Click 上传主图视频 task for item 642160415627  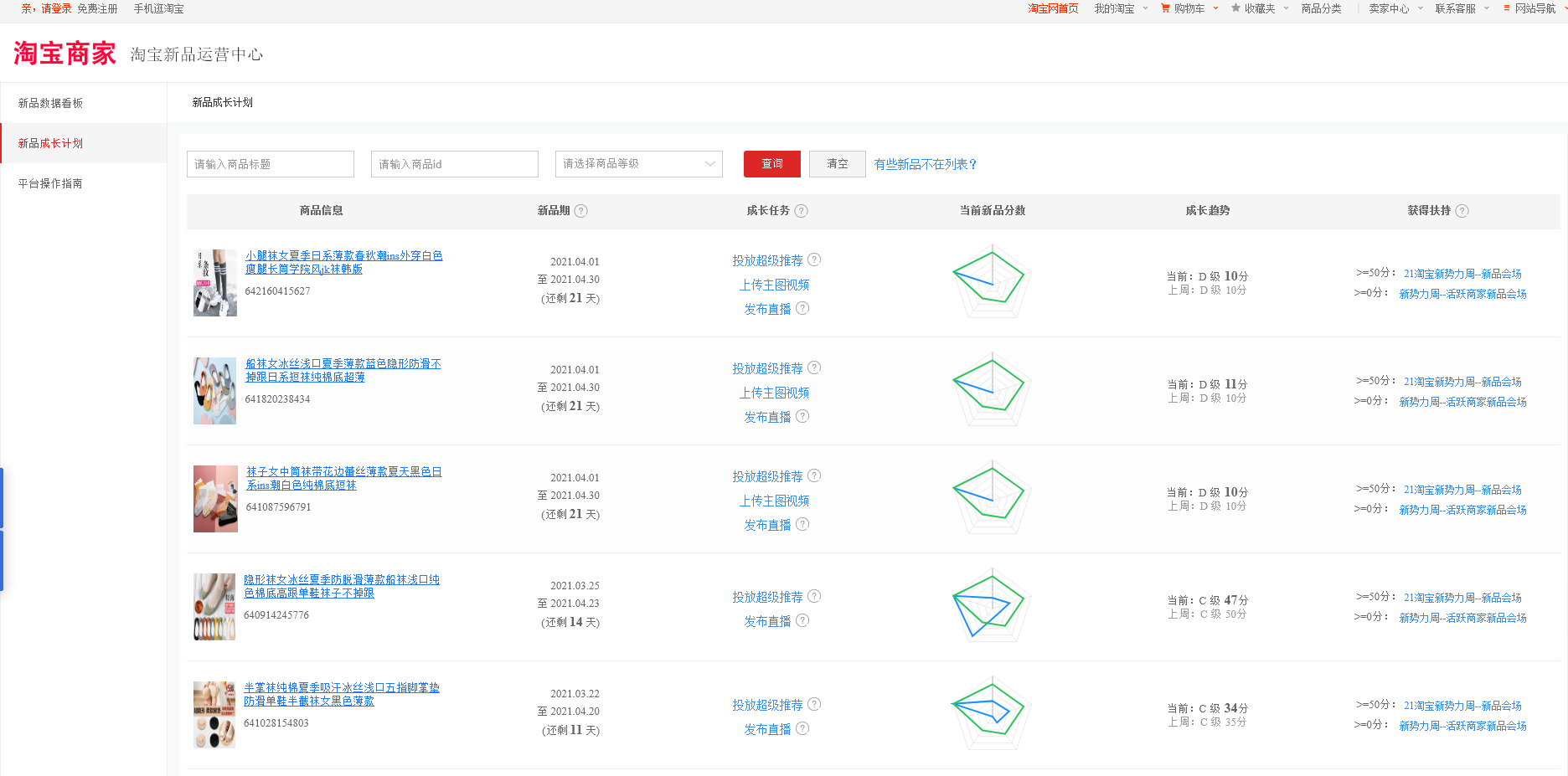[x=774, y=285]
